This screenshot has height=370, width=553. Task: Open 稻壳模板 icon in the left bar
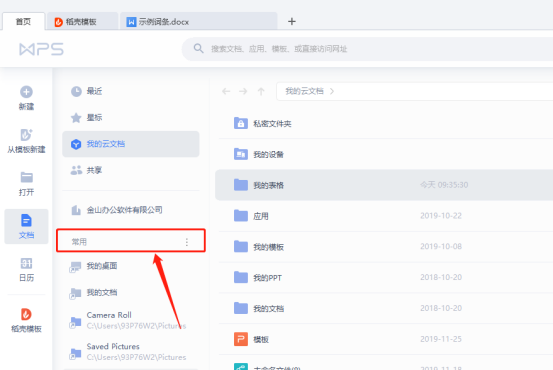tap(26, 314)
